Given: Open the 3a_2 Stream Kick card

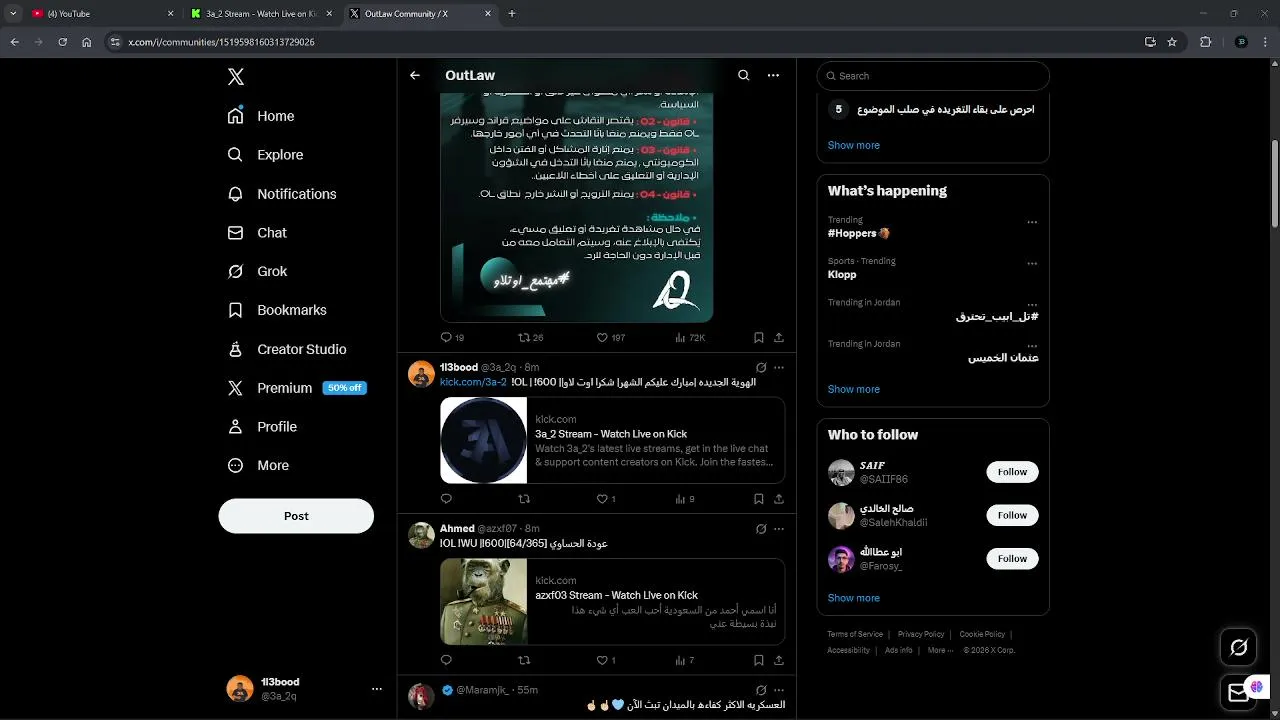Looking at the screenshot, I should (612, 440).
